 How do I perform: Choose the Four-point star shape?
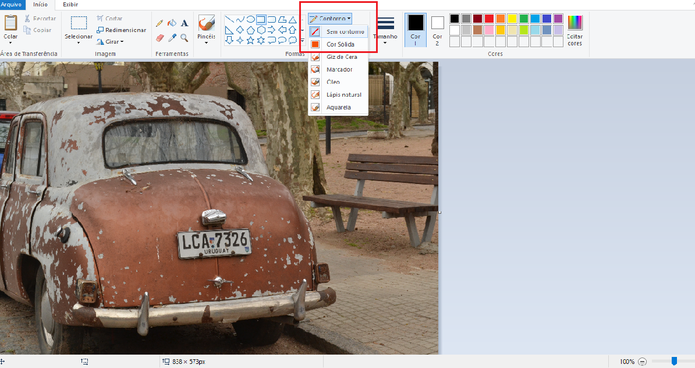240,40
